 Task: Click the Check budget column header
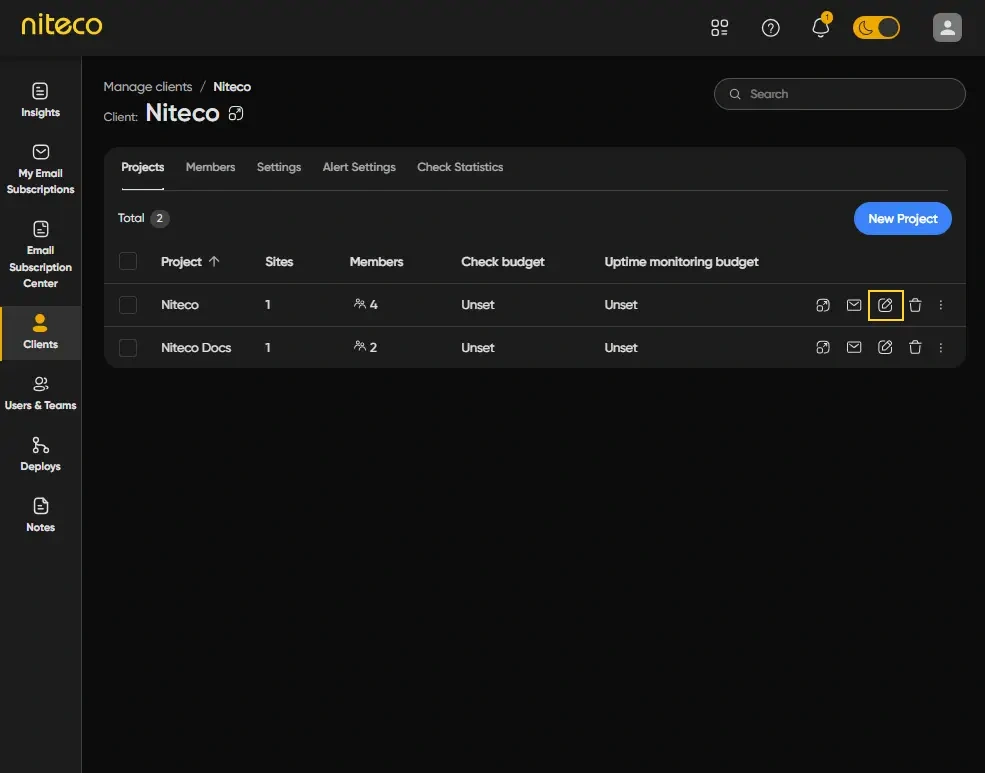(x=503, y=262)
